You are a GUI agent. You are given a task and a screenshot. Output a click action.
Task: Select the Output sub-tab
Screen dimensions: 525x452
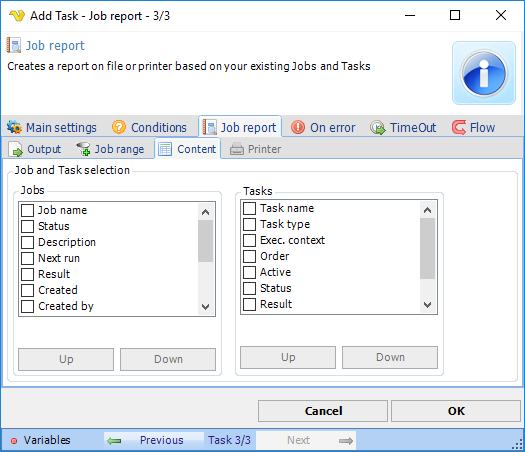35,149
